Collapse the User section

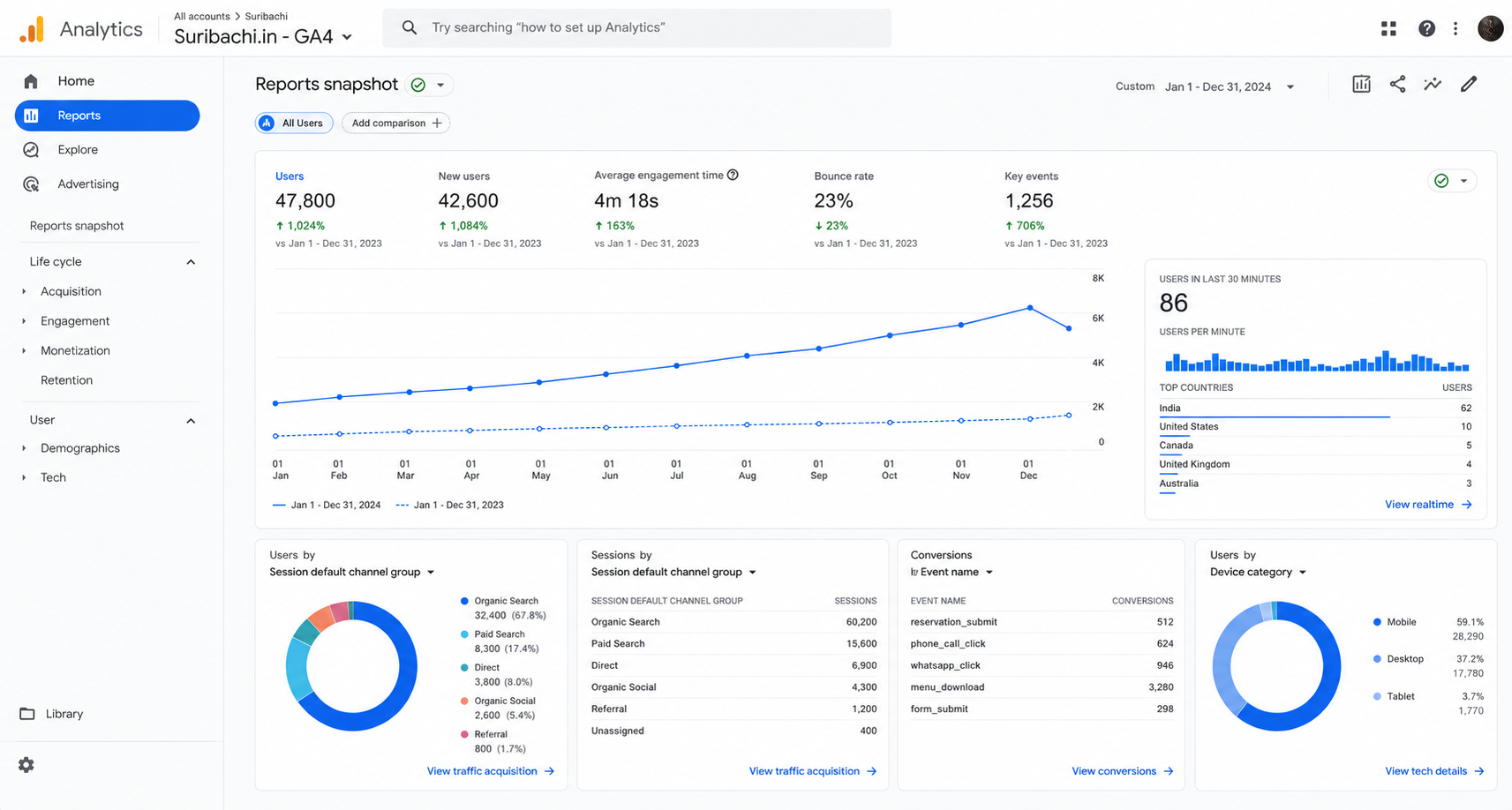click(191, 421)
